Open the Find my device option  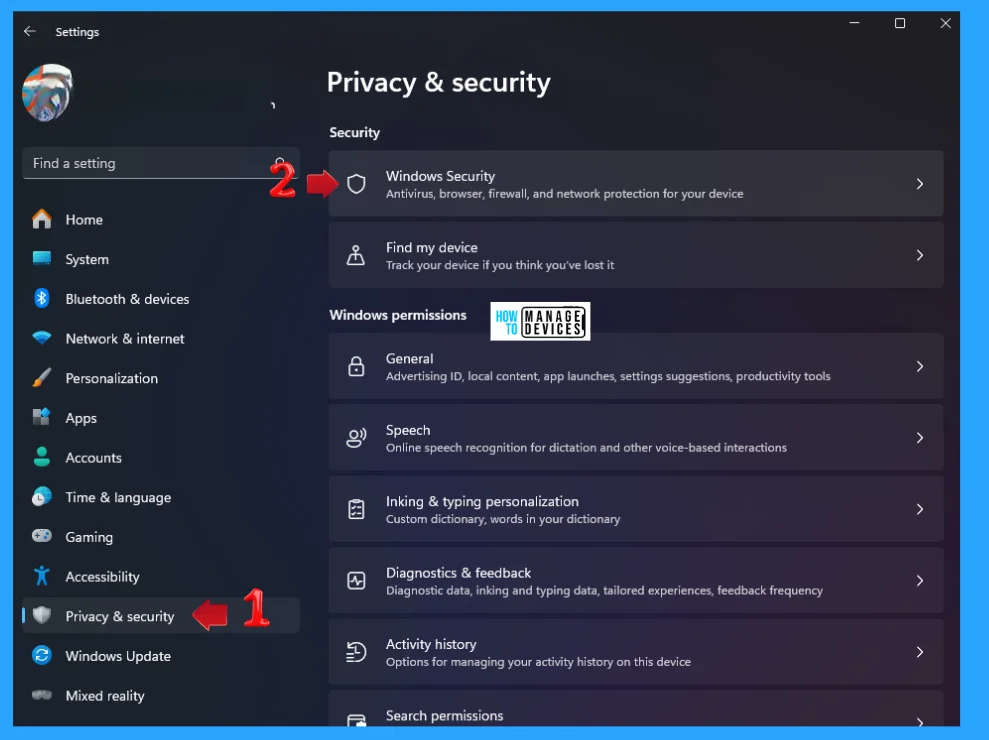(x=431, y=247)
